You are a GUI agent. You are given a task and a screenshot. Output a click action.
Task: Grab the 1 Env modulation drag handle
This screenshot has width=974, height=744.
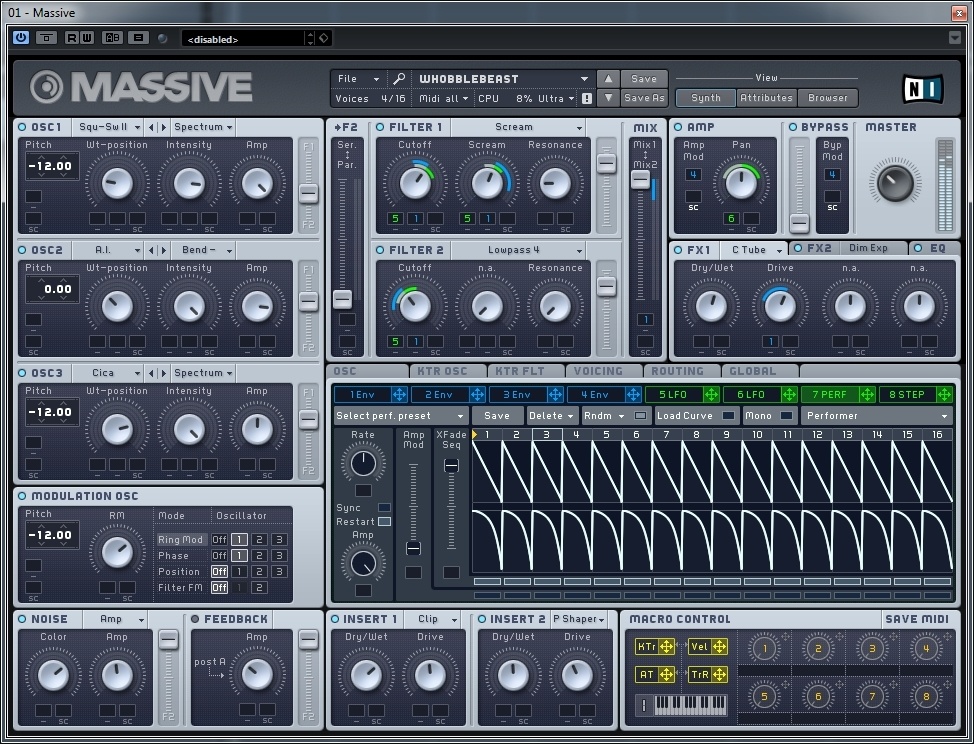pyautogui.click(x=399, y=394)
